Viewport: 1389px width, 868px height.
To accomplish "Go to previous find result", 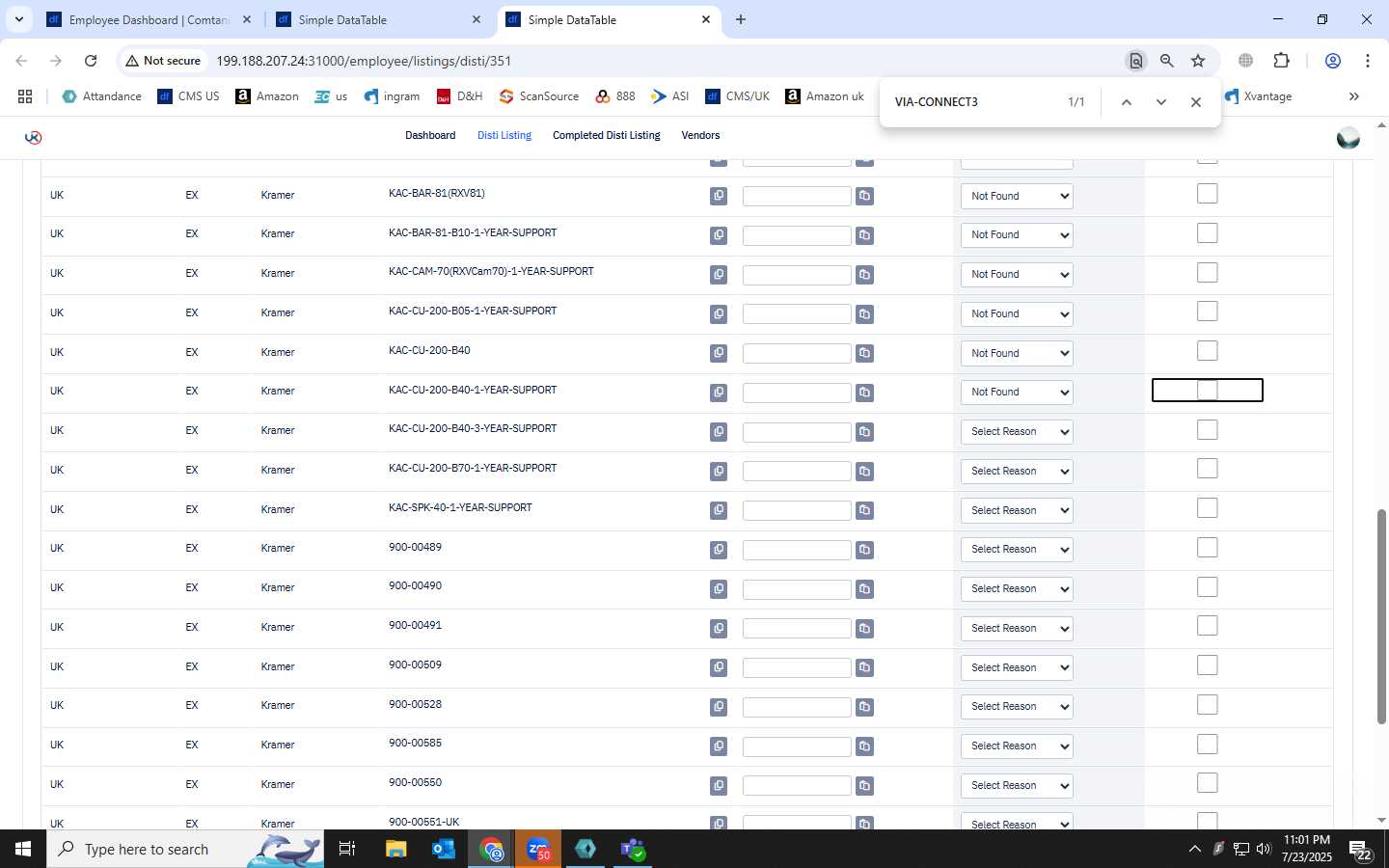I will click(x=1126, y=102).
